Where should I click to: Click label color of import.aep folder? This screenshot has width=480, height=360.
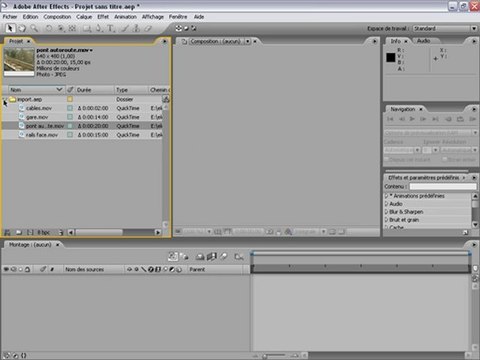point(70,99)
